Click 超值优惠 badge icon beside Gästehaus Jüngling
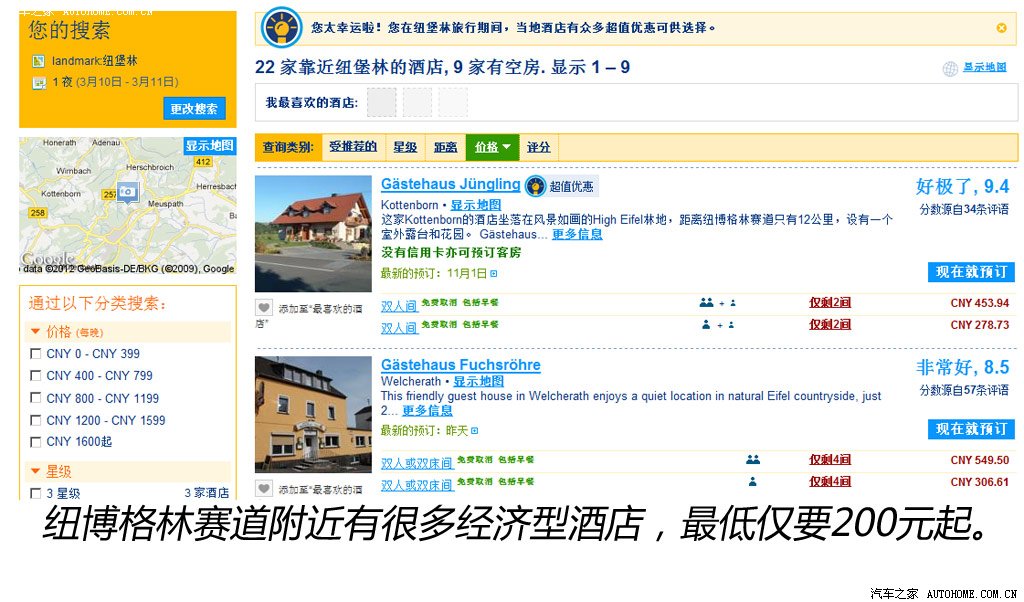Viewport: 1024px width, 602px height. [x=536, y=186]
